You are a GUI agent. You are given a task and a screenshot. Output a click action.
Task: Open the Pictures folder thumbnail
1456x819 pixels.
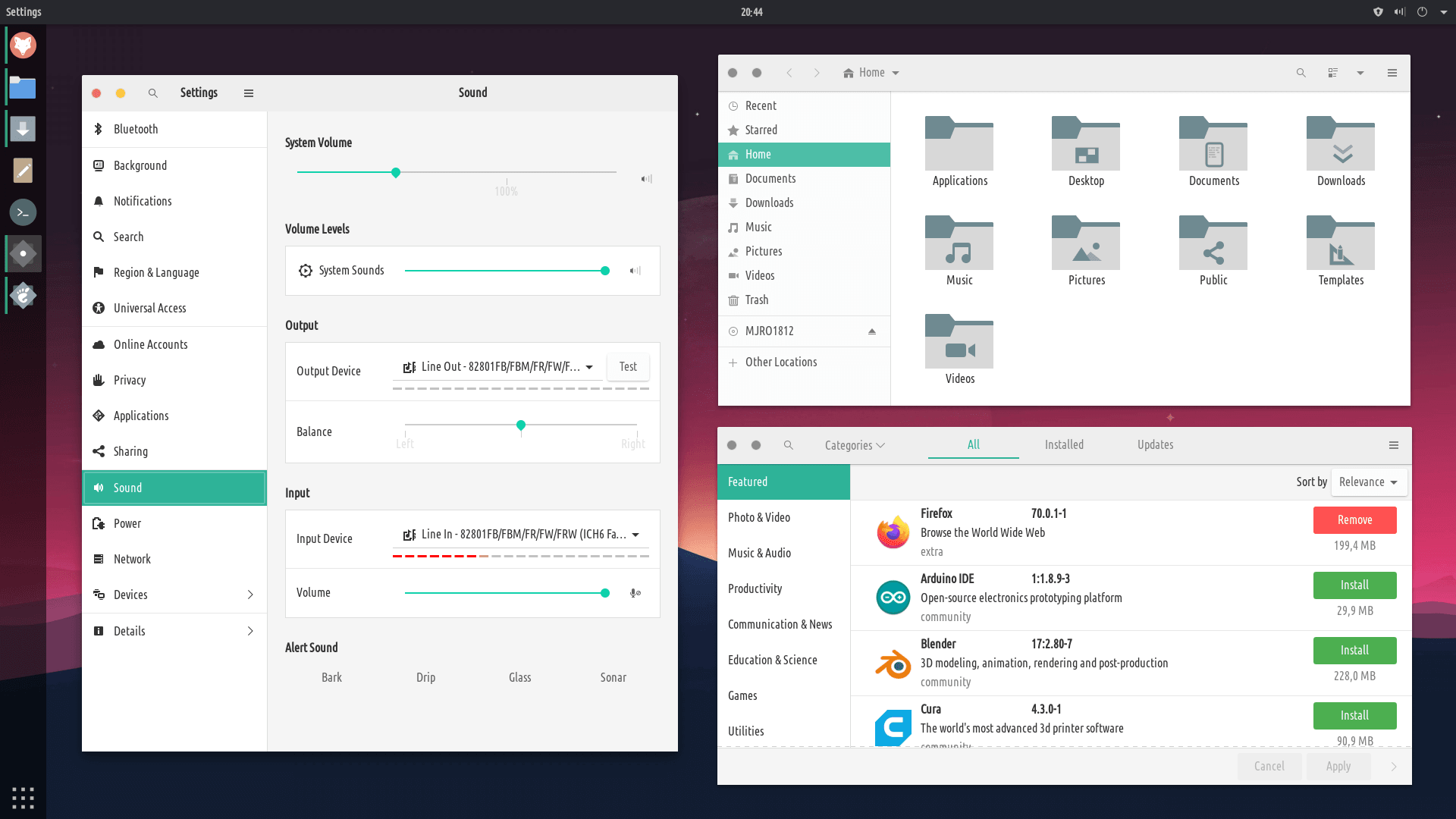1086,244
